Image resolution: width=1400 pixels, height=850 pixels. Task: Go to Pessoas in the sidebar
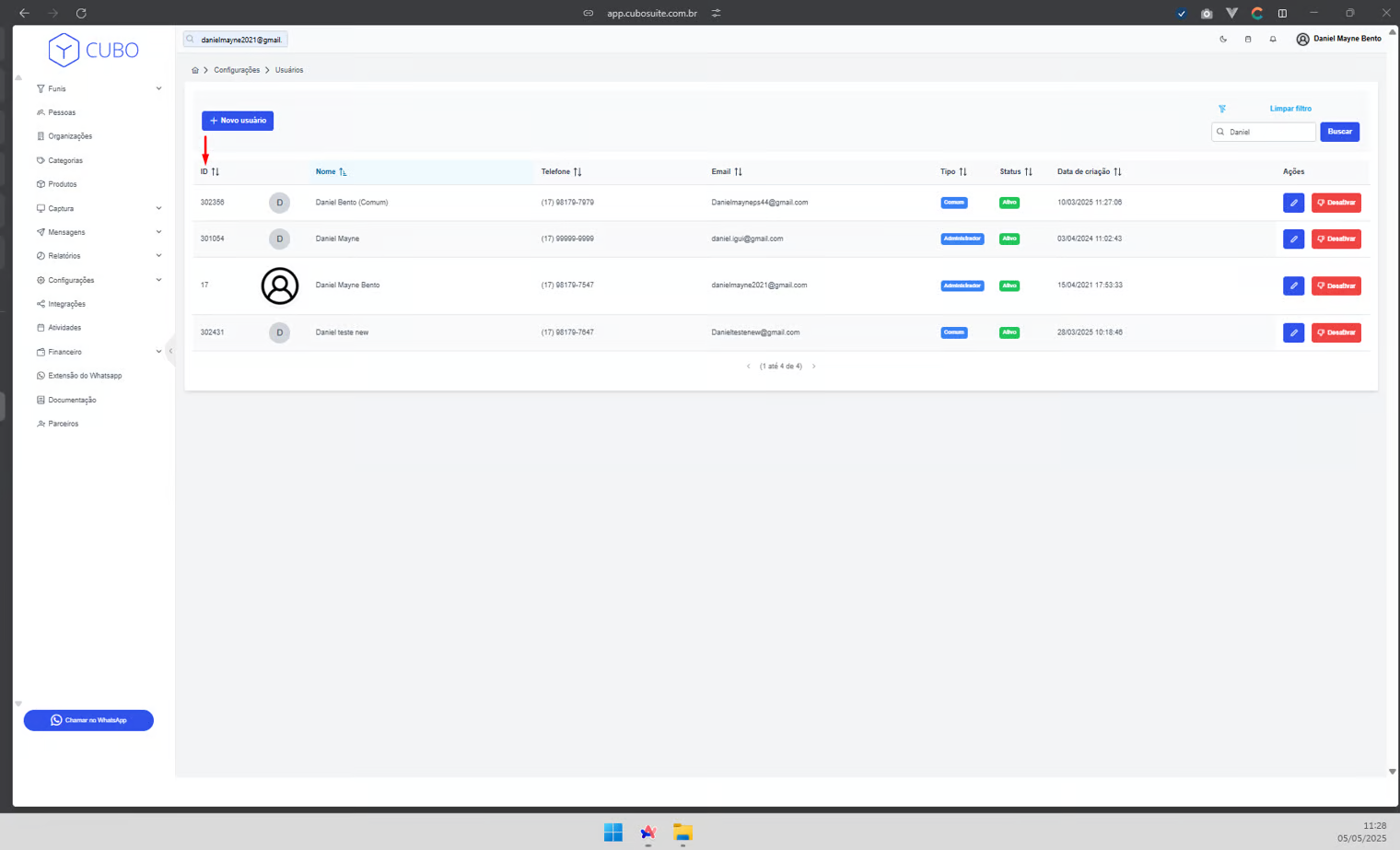click(62, 112)
